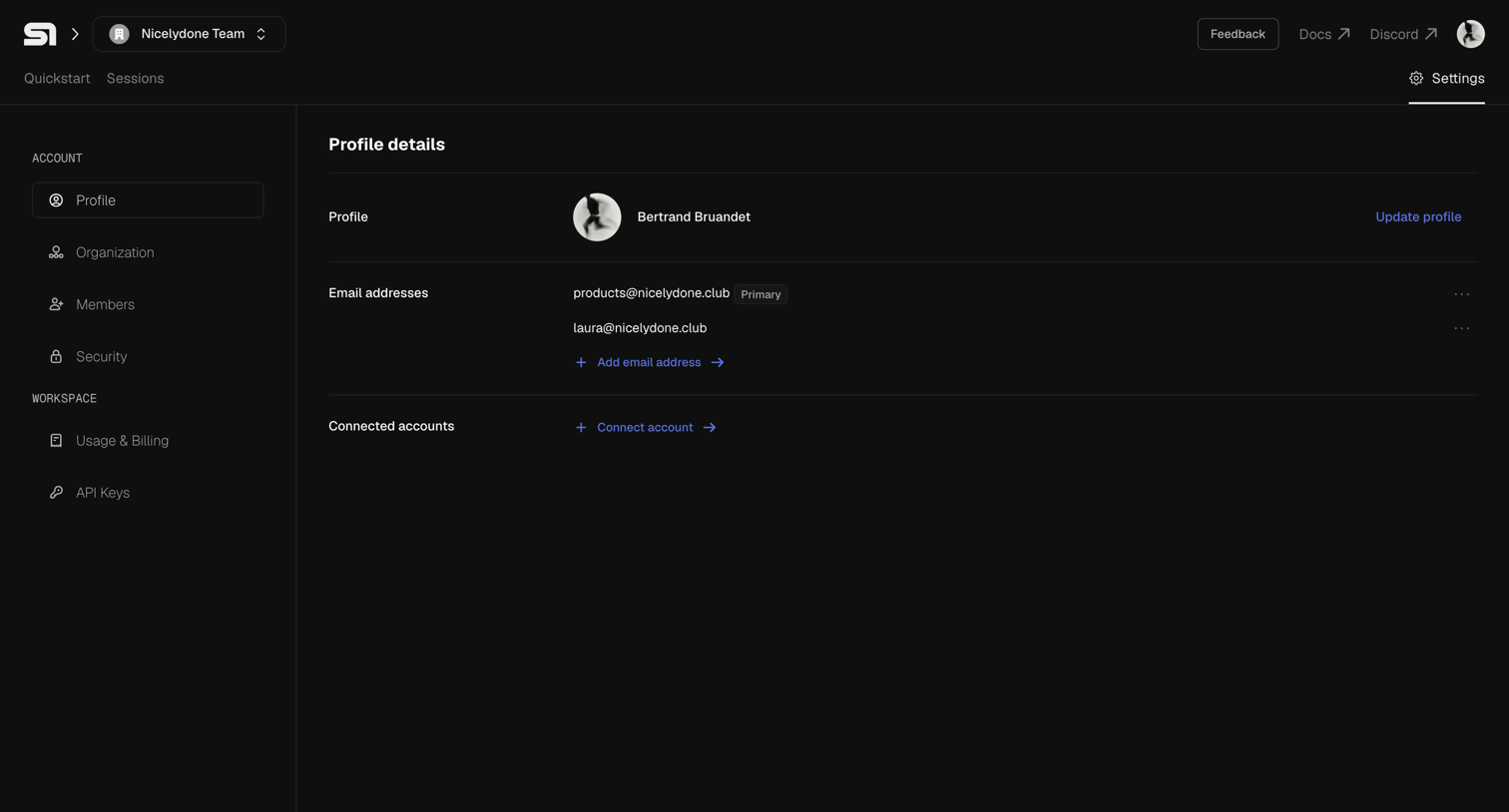Click the name Bertrand Bruandet

point(694,216)
